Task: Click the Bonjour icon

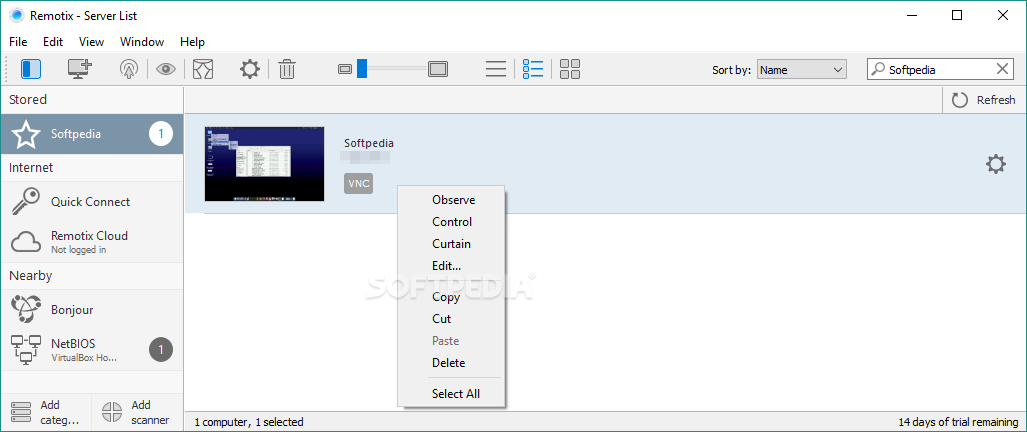Action: coord(26,309)
